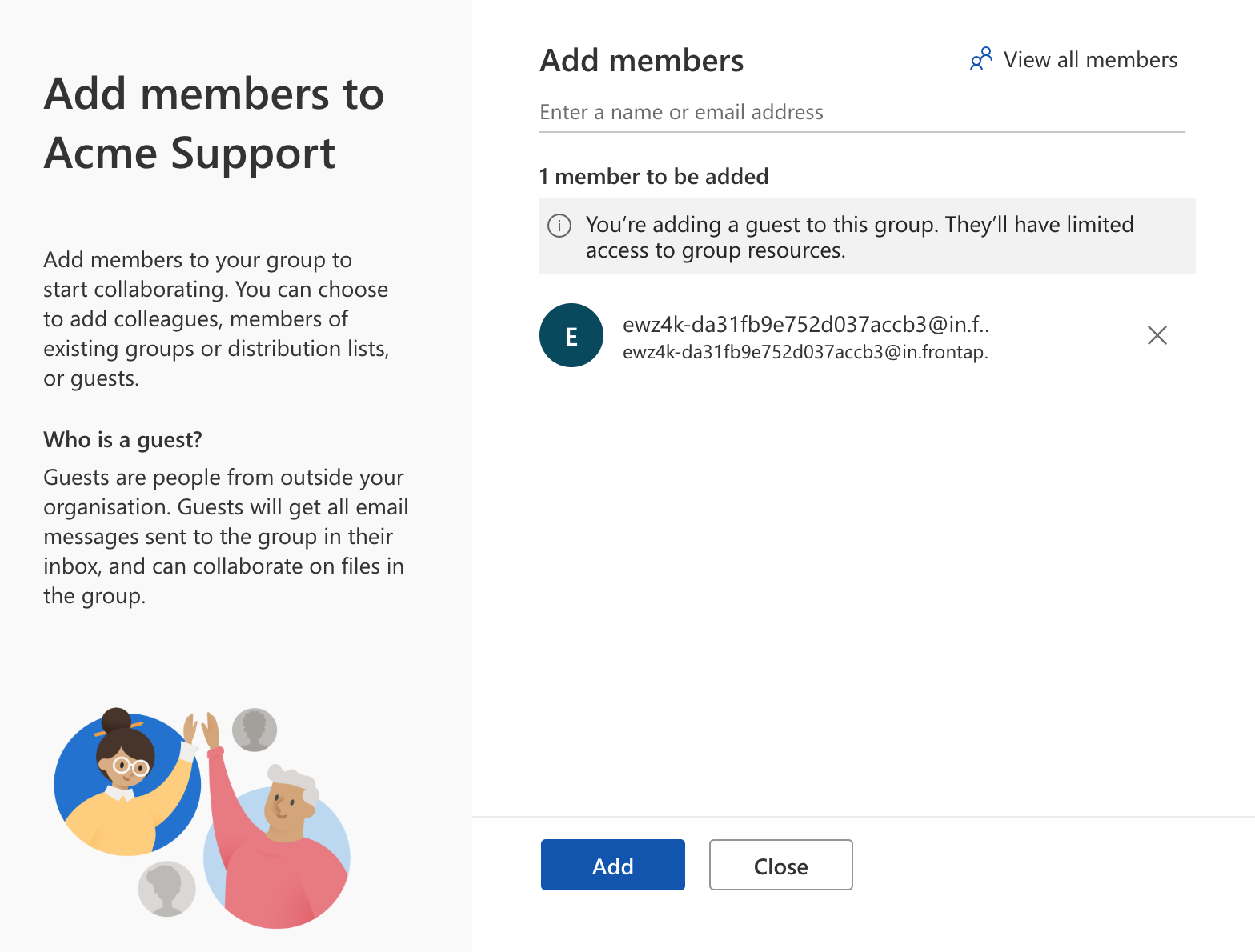Click the '1 member to be added' label
This screenshot has height=952, width=1255.
click(x=654, y=176)
